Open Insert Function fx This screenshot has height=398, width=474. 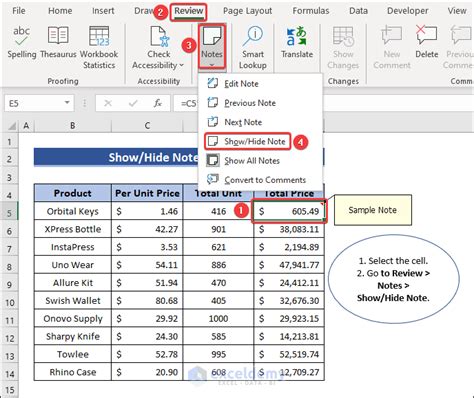[157, 103]
